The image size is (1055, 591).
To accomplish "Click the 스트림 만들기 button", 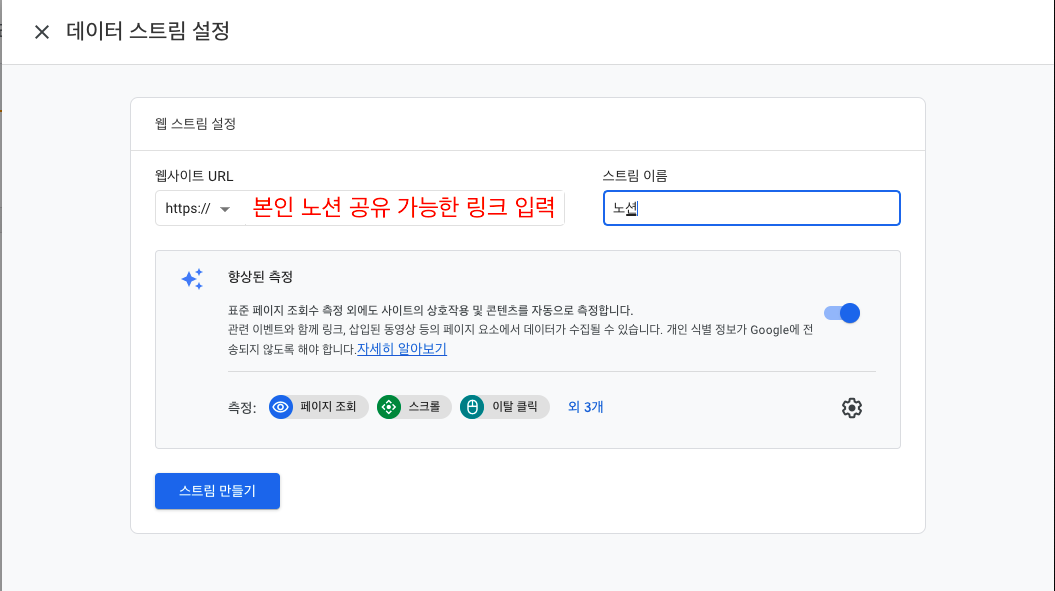I will coord(217,491).
